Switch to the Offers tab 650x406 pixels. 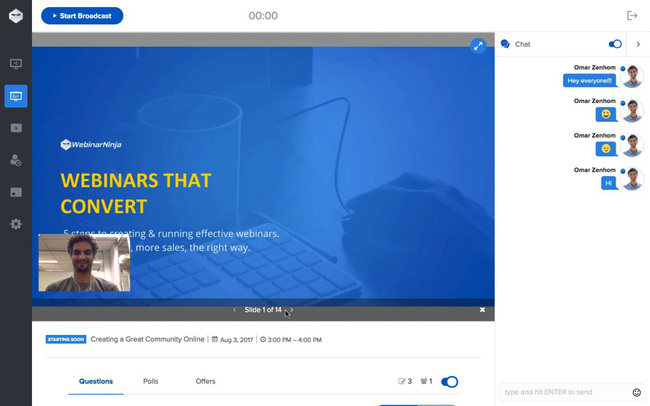click(205, 382)
